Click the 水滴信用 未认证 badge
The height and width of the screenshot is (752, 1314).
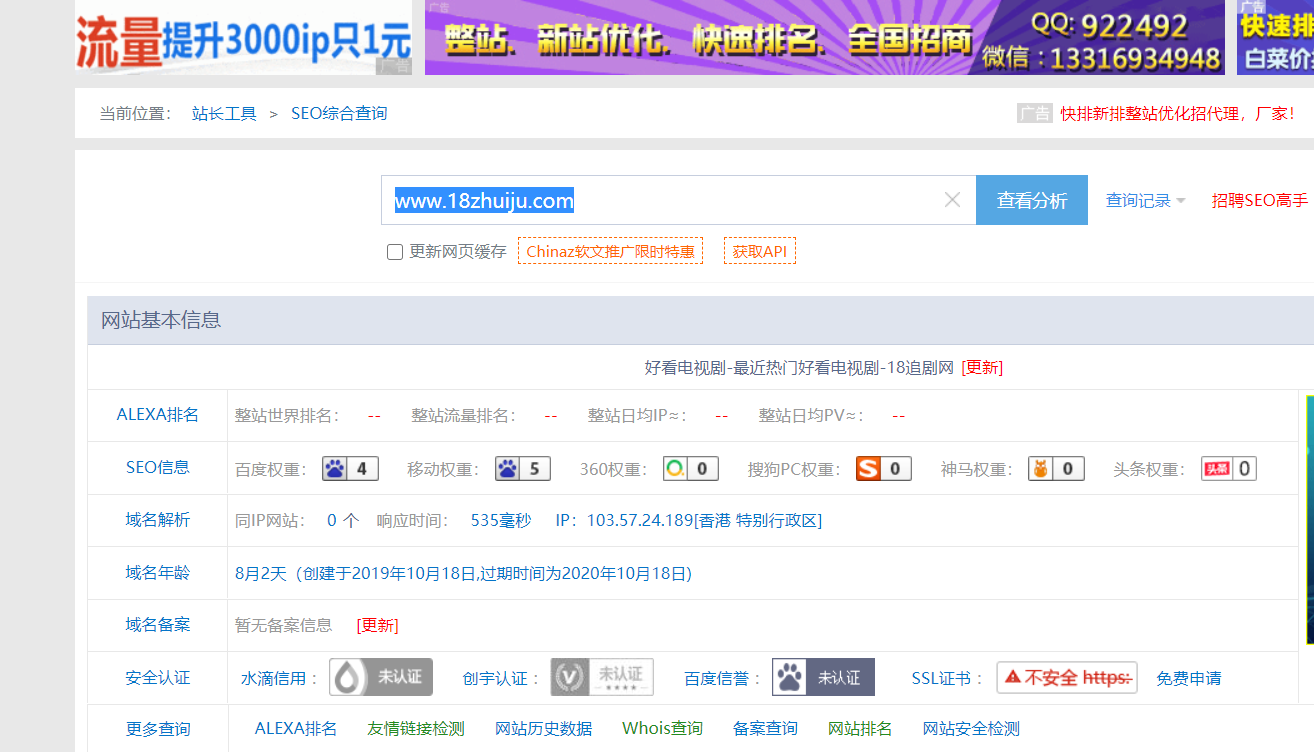point(380,677)
